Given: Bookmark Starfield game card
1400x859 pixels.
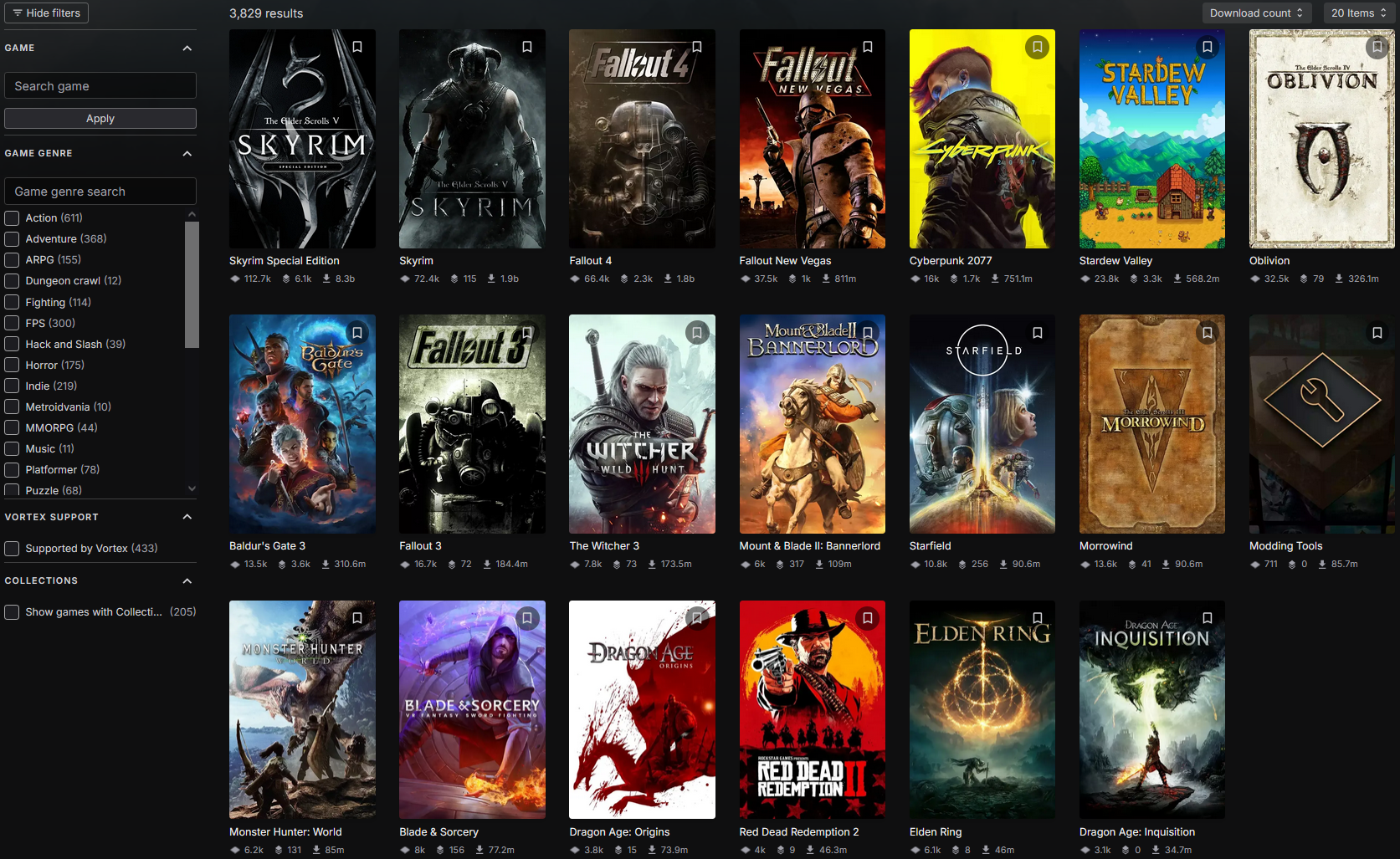Looking at the screenshot, I should [1038, 333].
